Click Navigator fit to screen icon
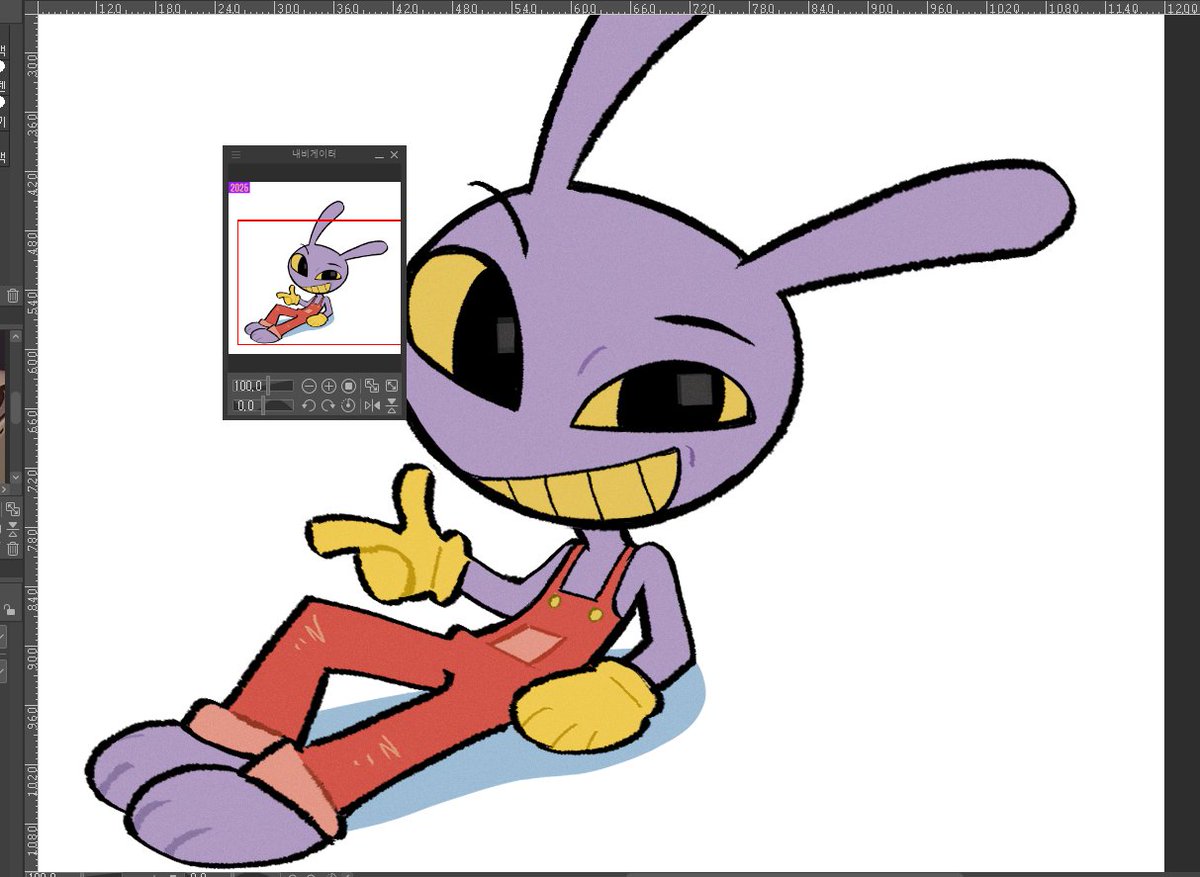This screenshot has height=877, width=1200. pyautogui.click(x=372, y=386)
